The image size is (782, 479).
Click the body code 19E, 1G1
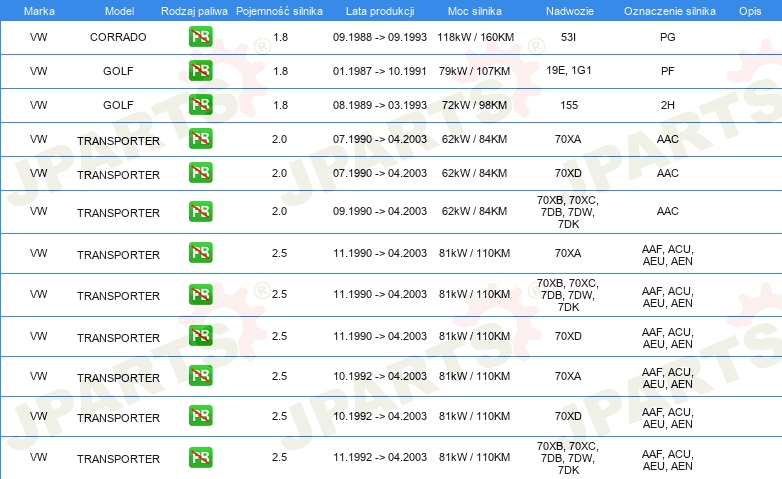click(x=569, y=70)
